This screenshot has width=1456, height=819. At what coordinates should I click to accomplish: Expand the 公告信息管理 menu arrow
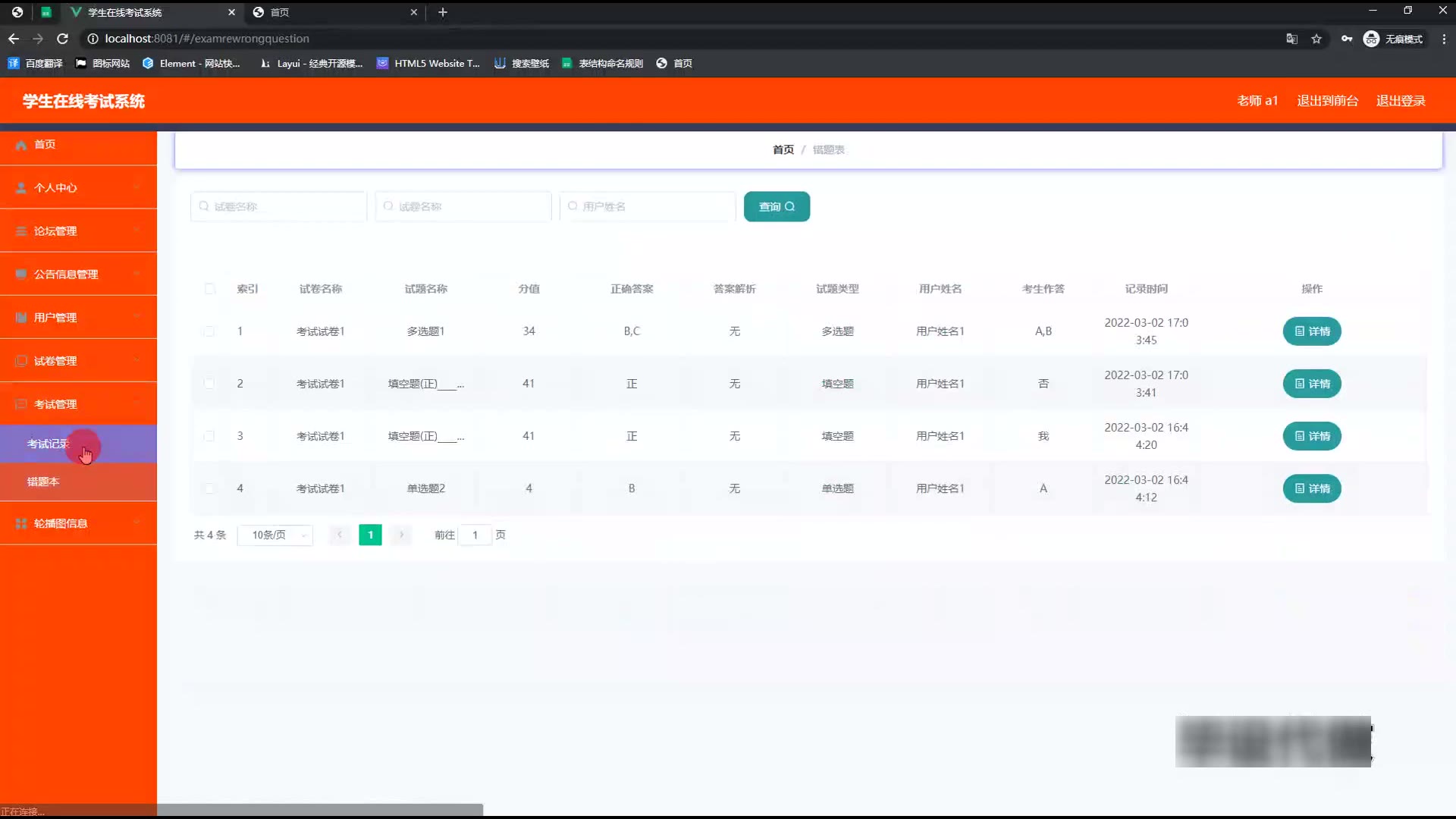click(x=136, y=275)
